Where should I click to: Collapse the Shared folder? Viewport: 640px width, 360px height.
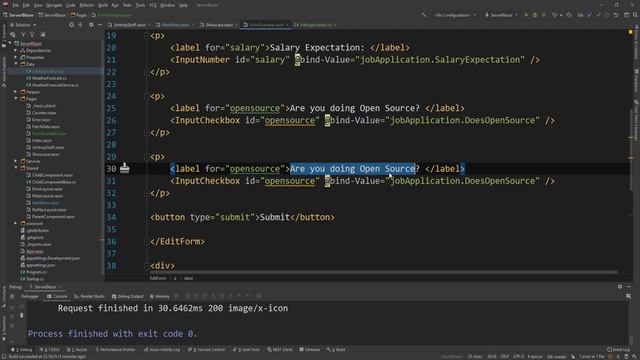tap(16, 168)
